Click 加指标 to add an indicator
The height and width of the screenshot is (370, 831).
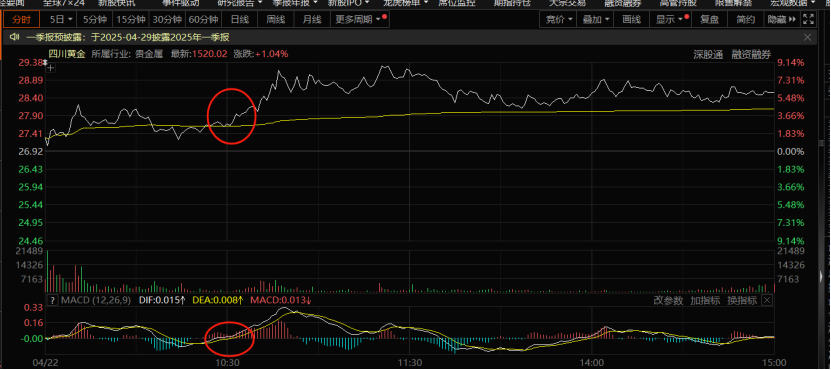705,301
